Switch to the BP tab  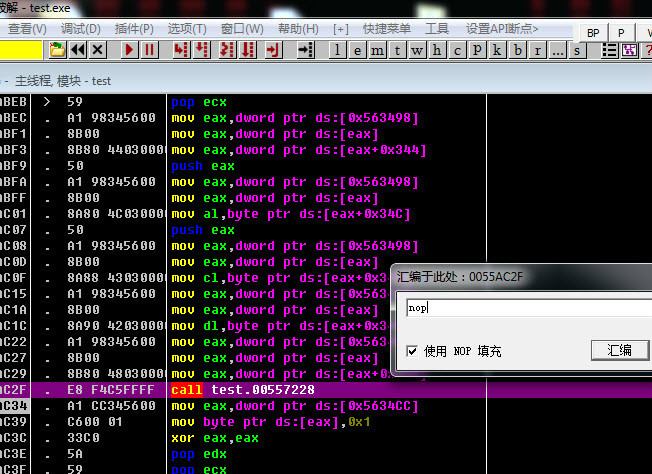point(593,32)
